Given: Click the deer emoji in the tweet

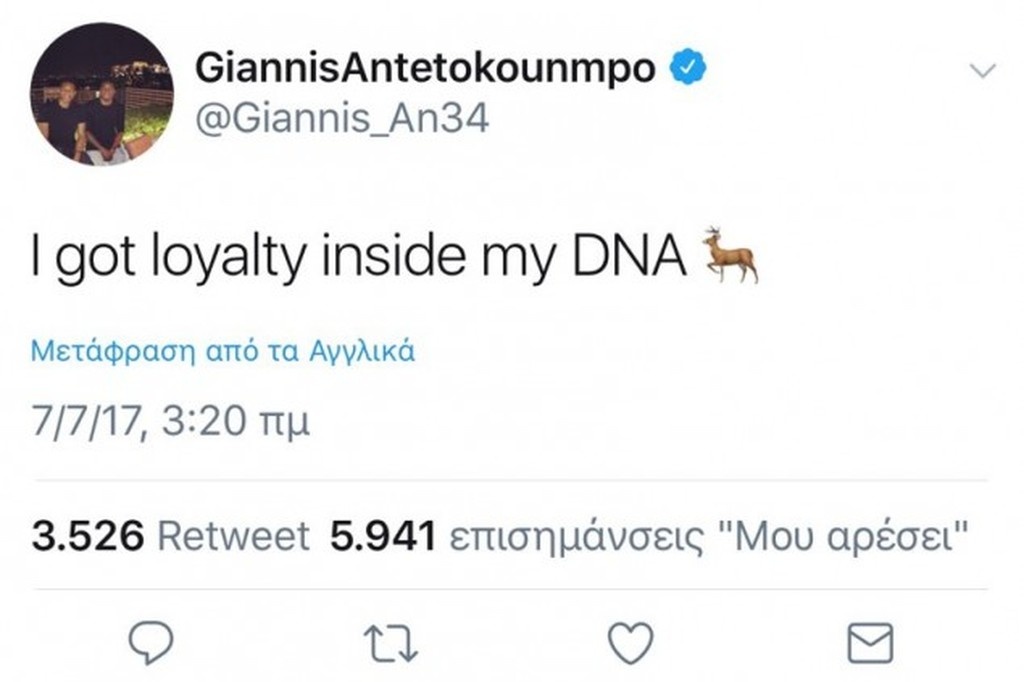Looking at the screenshot, I should coord(730,256).
